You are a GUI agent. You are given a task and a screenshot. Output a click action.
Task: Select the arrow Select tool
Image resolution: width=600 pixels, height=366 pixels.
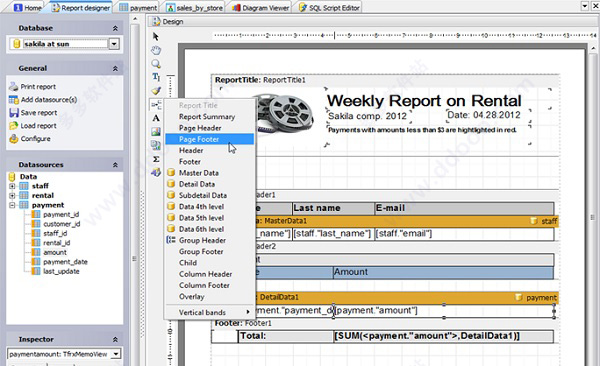click(x=155, y=36)
